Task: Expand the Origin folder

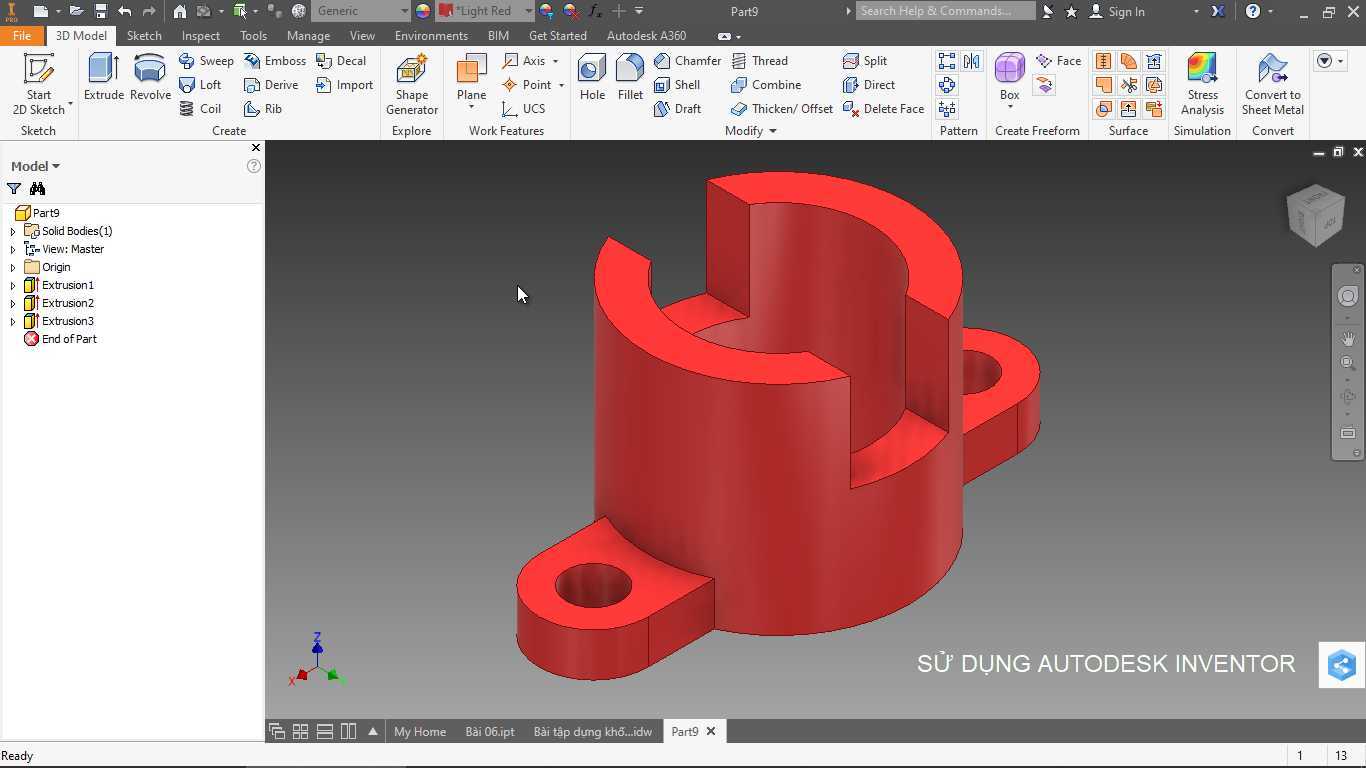Action: point(13,267)
